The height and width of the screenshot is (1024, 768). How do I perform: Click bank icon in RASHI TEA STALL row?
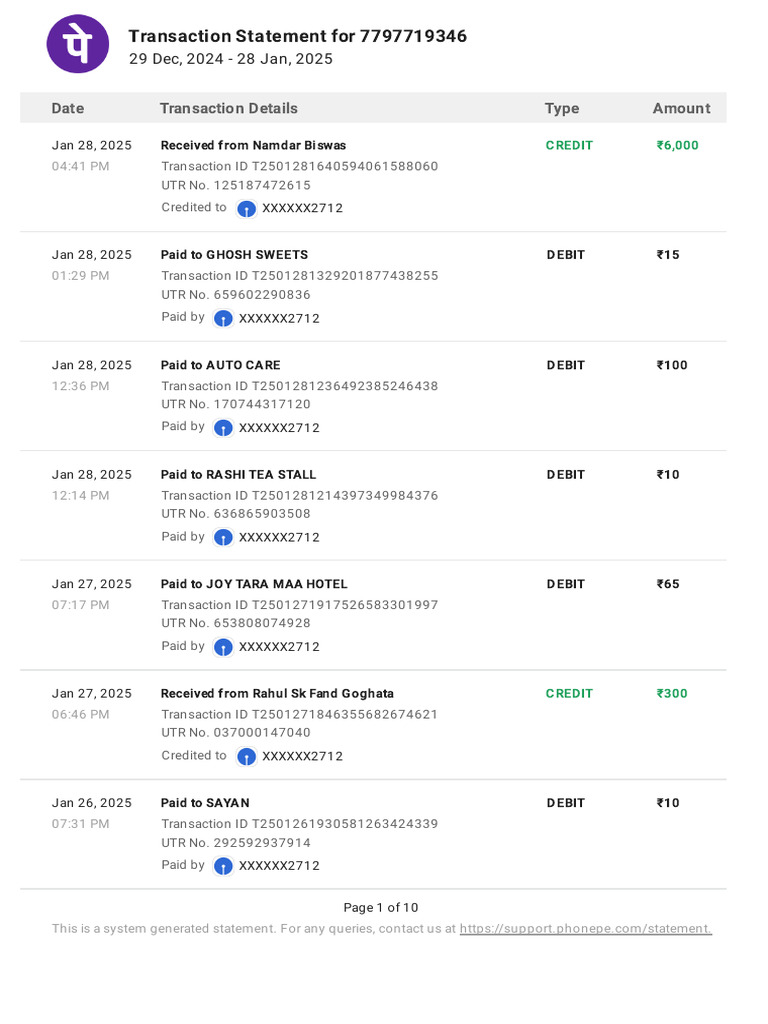(223, 538)
